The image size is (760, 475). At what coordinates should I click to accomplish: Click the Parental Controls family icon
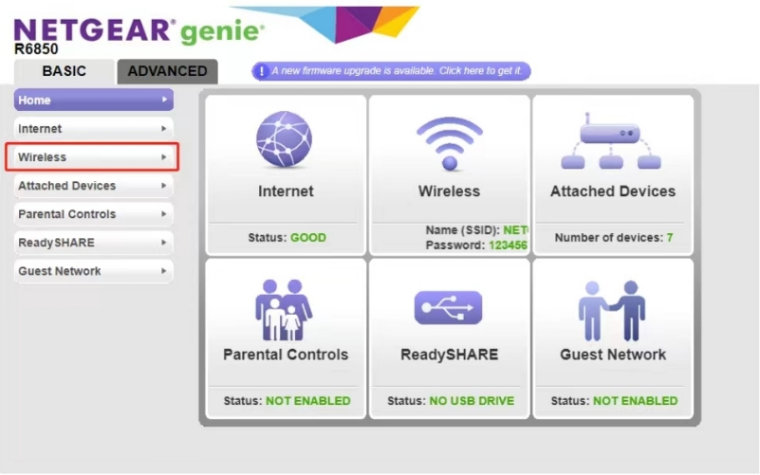285,308
